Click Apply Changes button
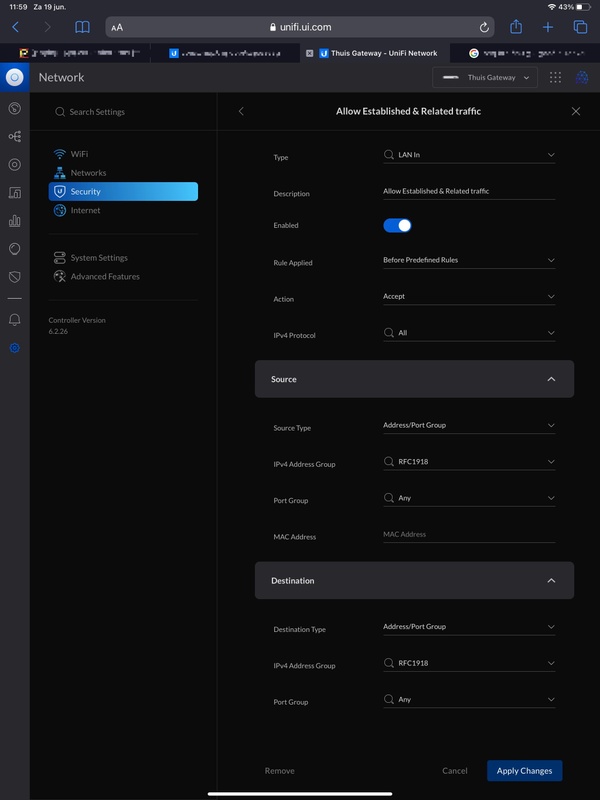The width and height of the screenshot is (600, 800). (524, 771)
